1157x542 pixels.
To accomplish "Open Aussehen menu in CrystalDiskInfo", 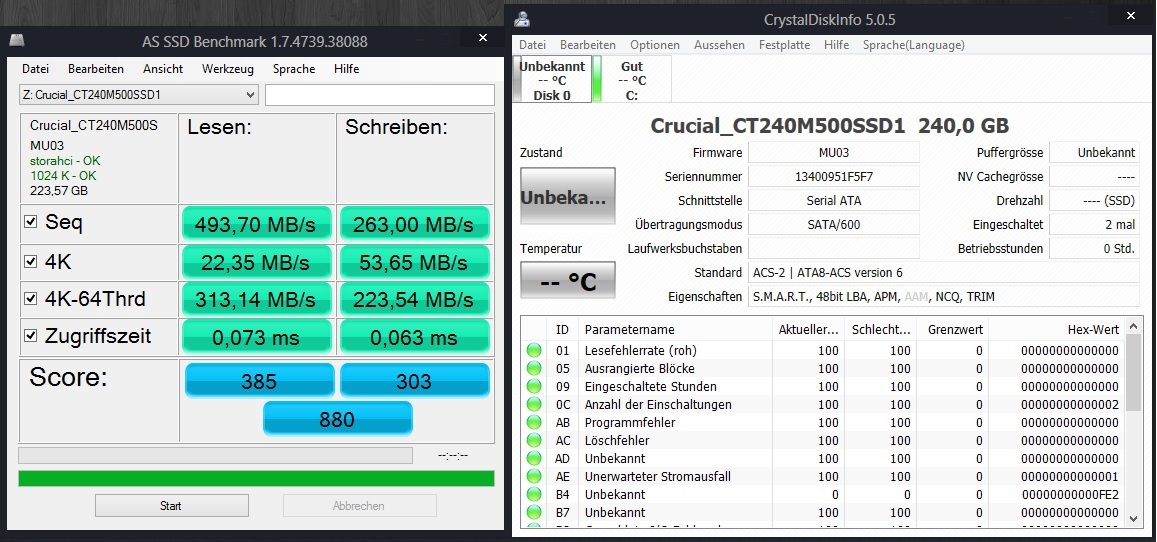I will click(x=719, y=45).
